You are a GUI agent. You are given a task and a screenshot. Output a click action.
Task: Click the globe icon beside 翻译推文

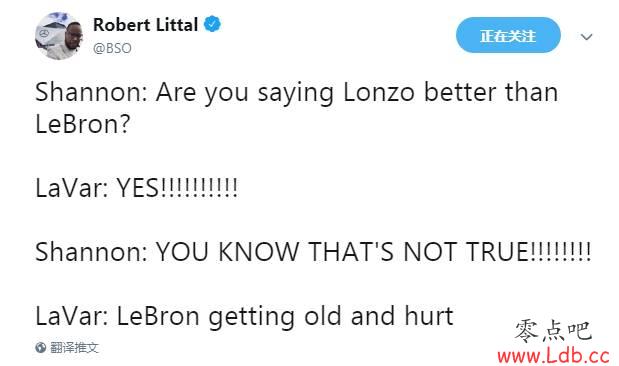coord(41,348)
